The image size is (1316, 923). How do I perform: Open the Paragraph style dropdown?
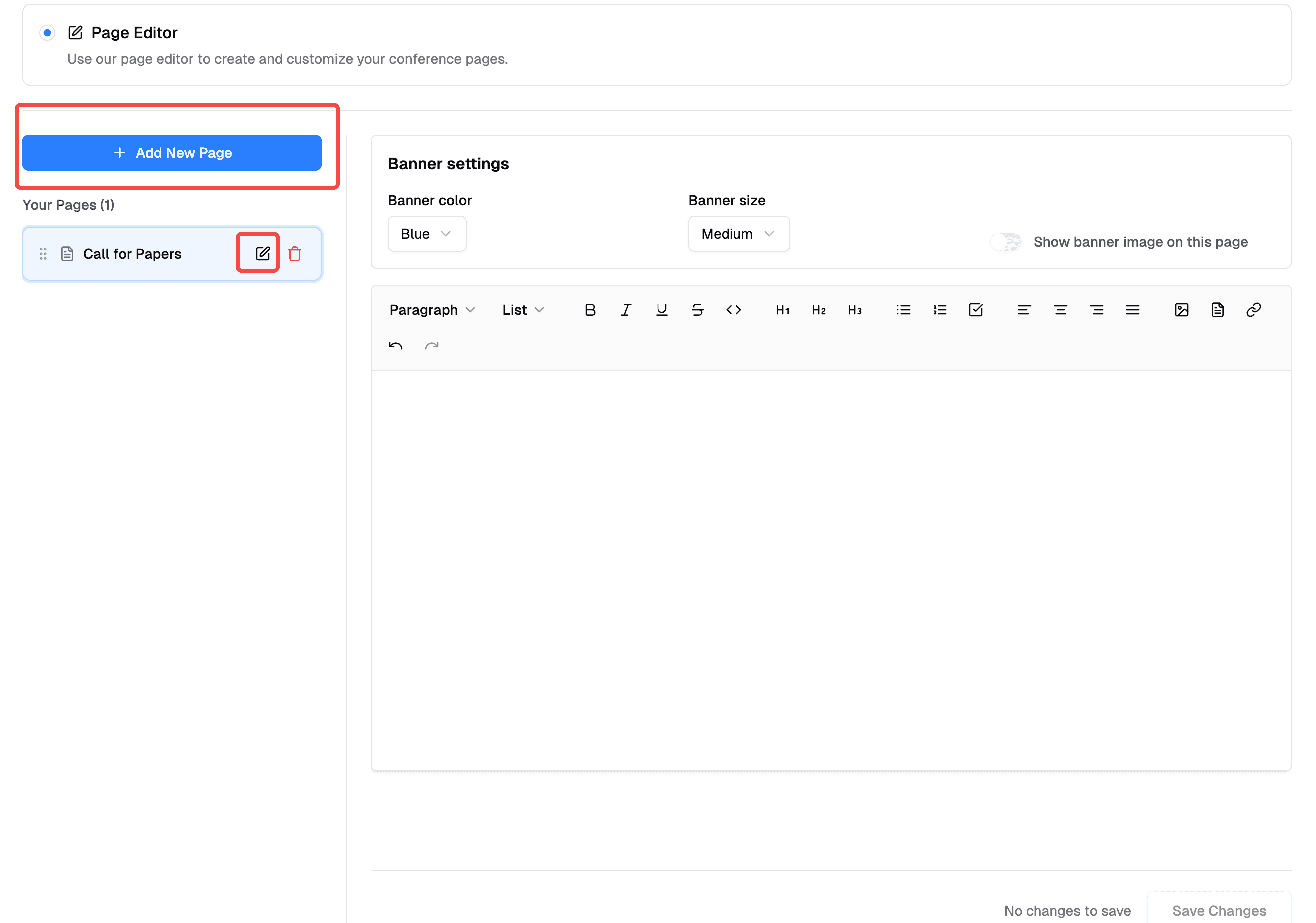pos(432,309)
